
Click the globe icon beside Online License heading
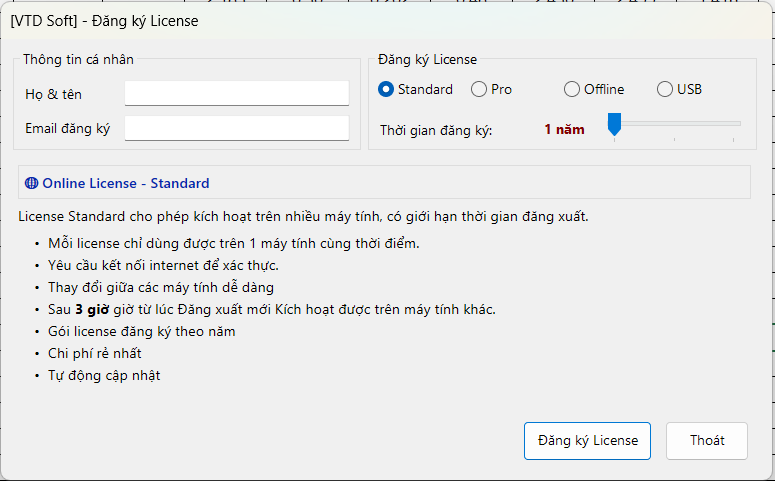point(31,183)
